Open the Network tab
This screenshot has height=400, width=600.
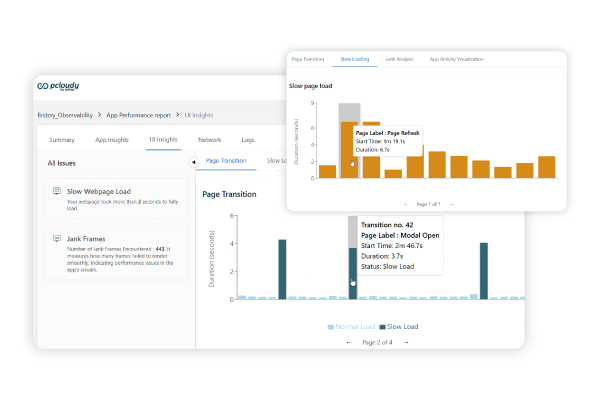210,140
